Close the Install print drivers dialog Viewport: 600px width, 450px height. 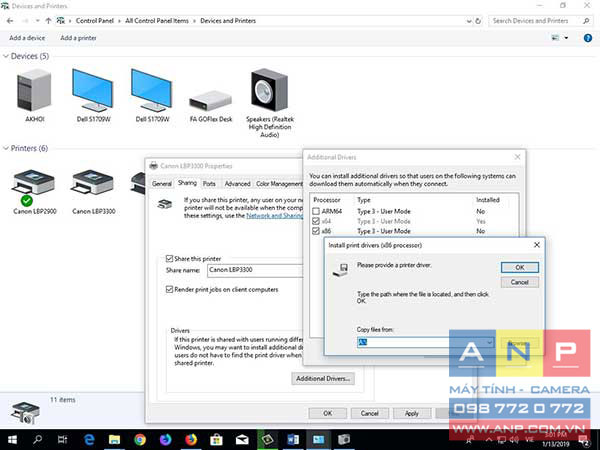pos(536,245)
